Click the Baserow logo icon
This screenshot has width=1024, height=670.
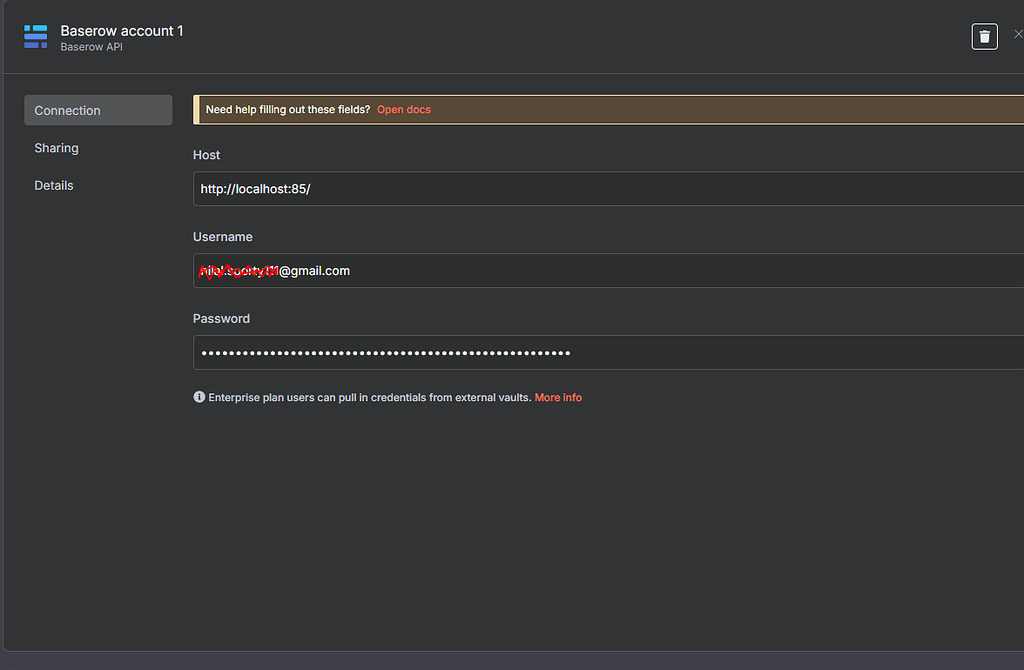pos(36,37)
